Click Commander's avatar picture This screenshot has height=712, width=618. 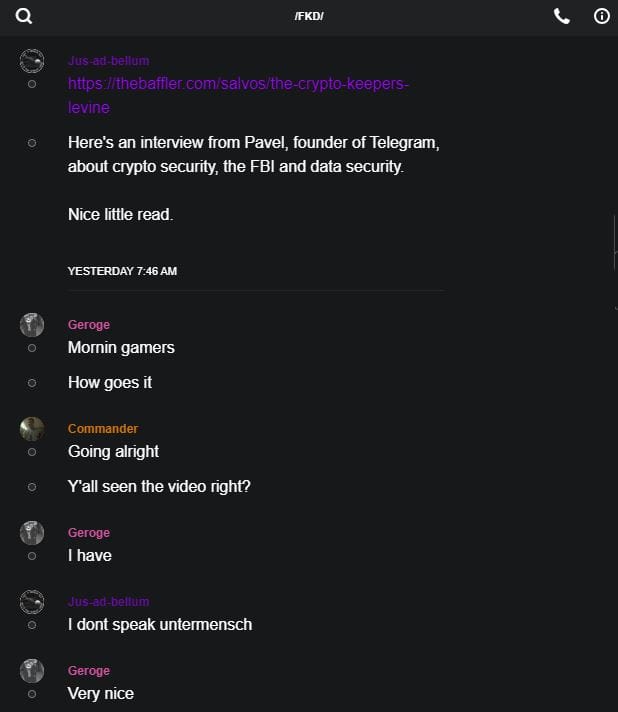click(32, 429)
